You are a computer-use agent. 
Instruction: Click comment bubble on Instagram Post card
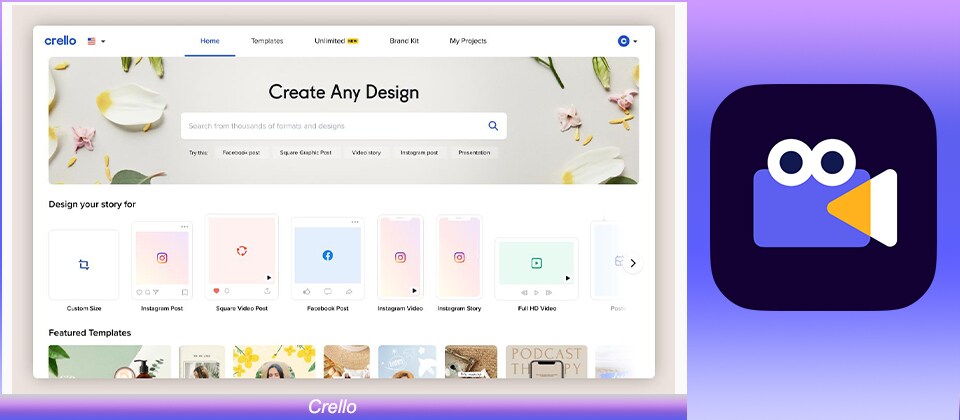[147, 292]
